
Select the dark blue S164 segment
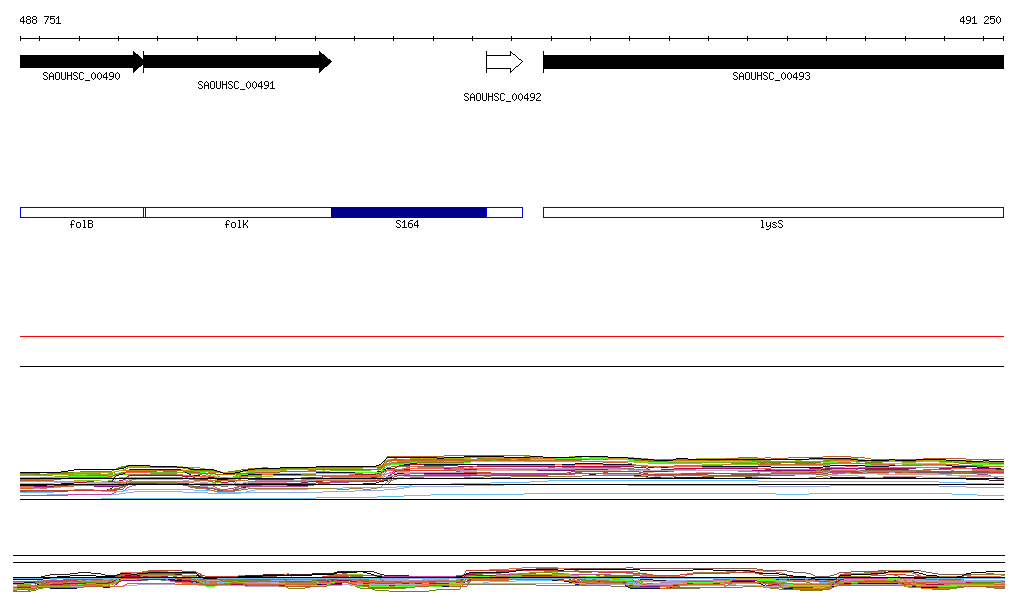(408, 212)
